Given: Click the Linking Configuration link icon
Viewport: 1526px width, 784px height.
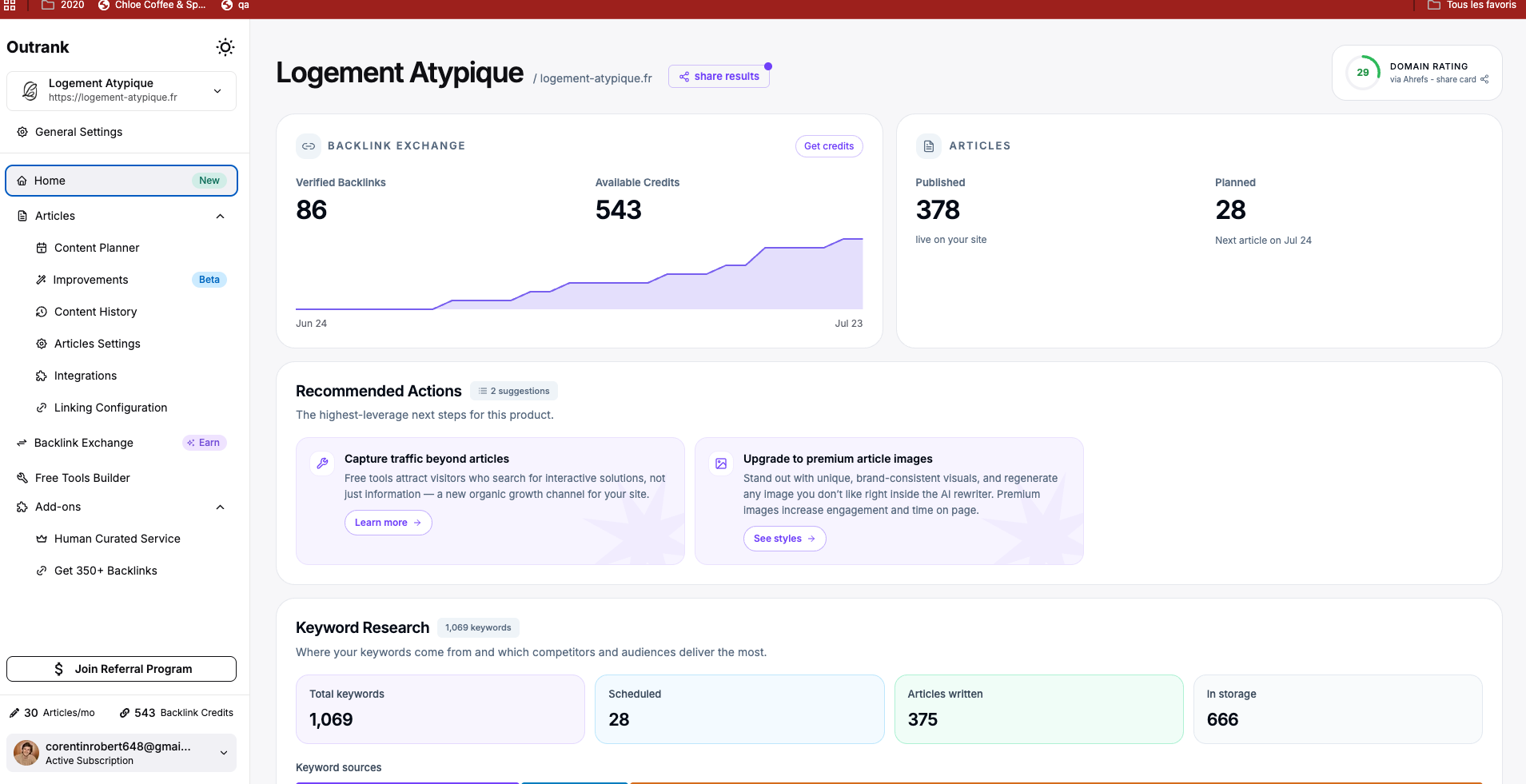Looking at the screenshot, I should pos(42,408).
